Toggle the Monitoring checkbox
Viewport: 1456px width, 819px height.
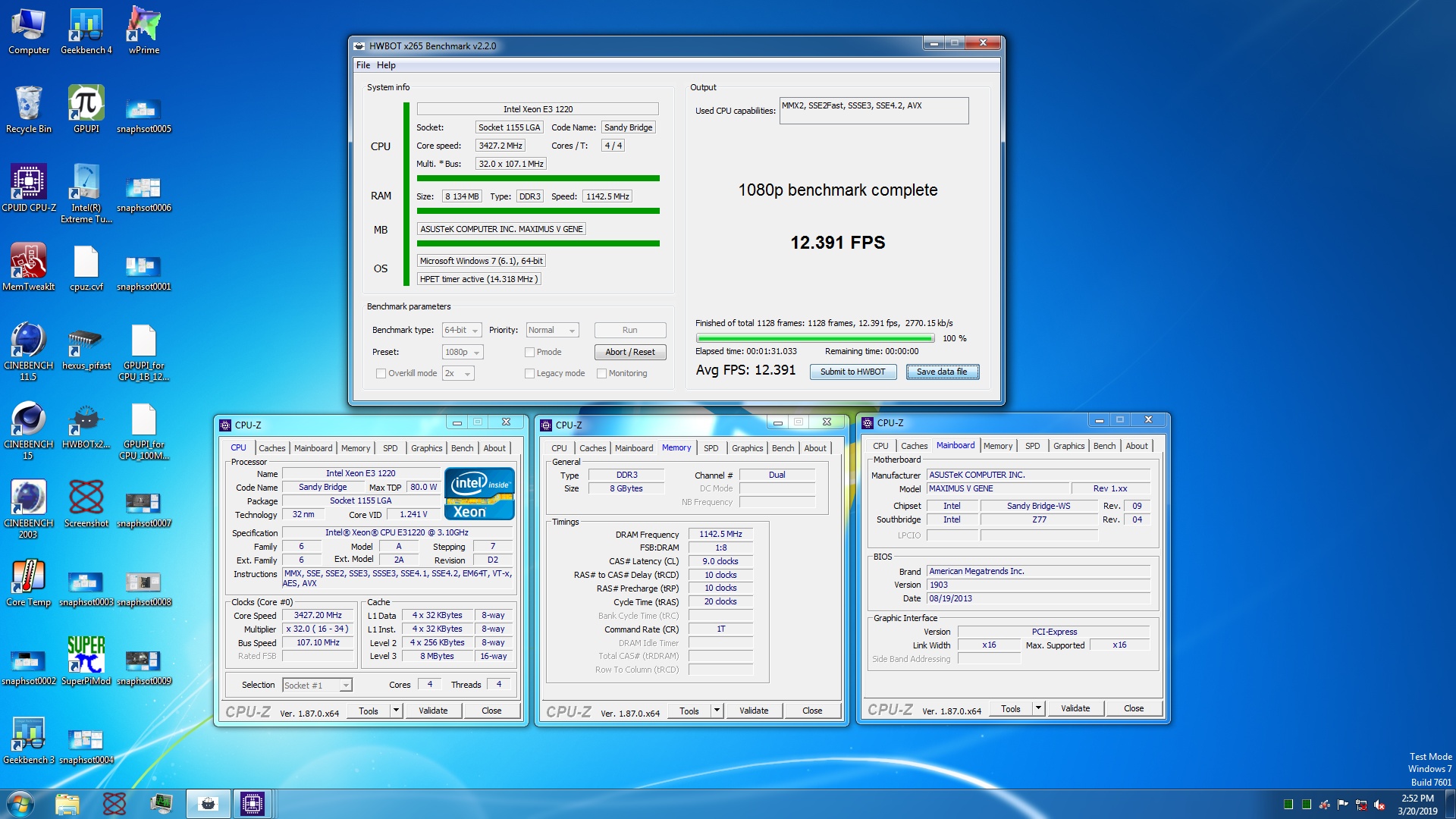point(601,373)
